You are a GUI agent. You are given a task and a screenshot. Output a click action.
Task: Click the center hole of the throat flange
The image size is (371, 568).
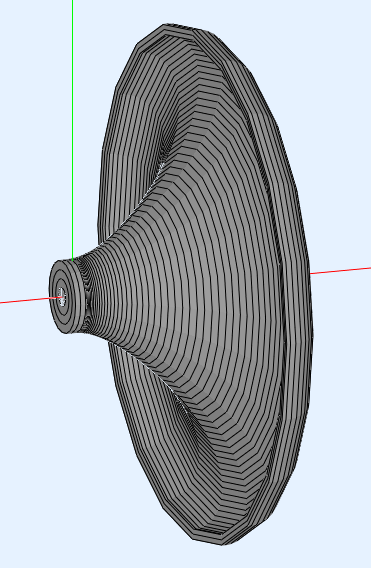pos(62,296)
